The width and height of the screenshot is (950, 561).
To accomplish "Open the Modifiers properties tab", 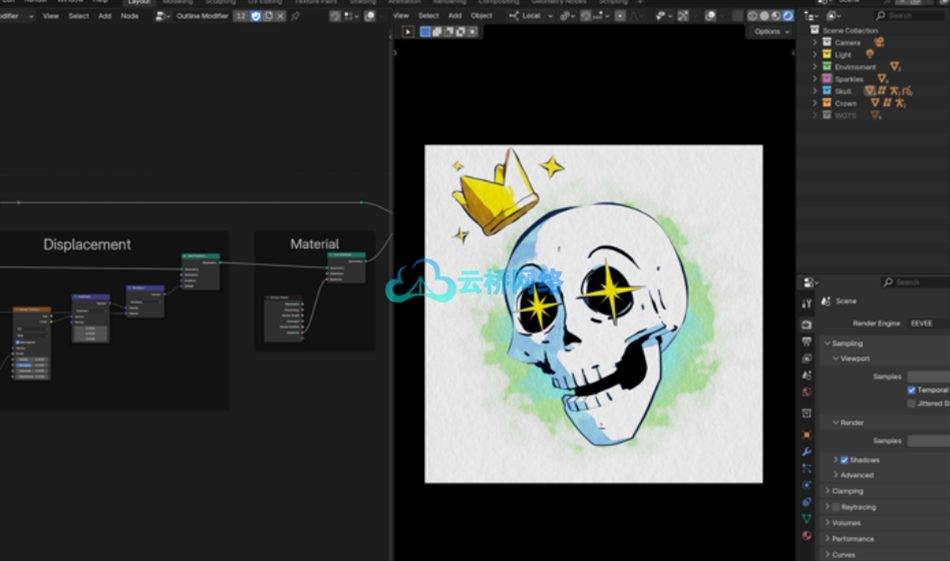I will [x=806, y=451].
